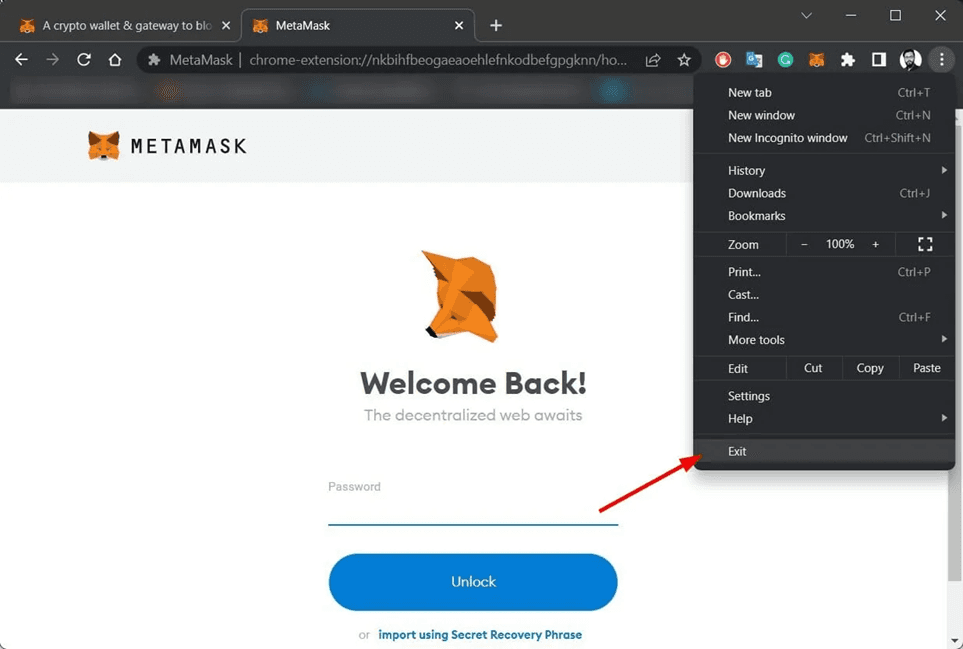Screen dimensions: 963x649
Task: Select Cast... in the Chrome menu
Action: coord(824,295)
